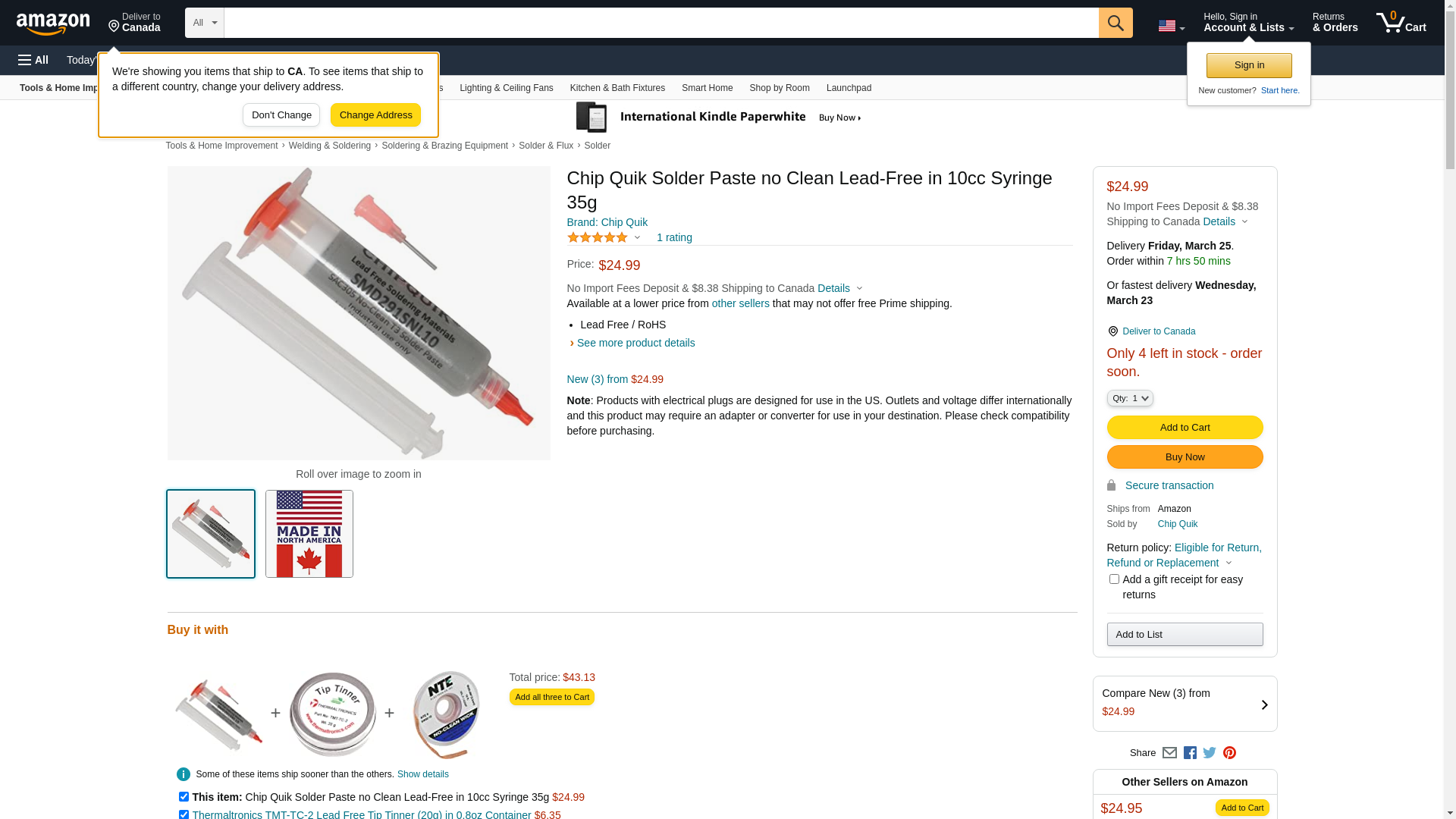Enable the gift receipt checkbox
The height and width of the screenshot is (819, 1456).
click(1114, 579)
